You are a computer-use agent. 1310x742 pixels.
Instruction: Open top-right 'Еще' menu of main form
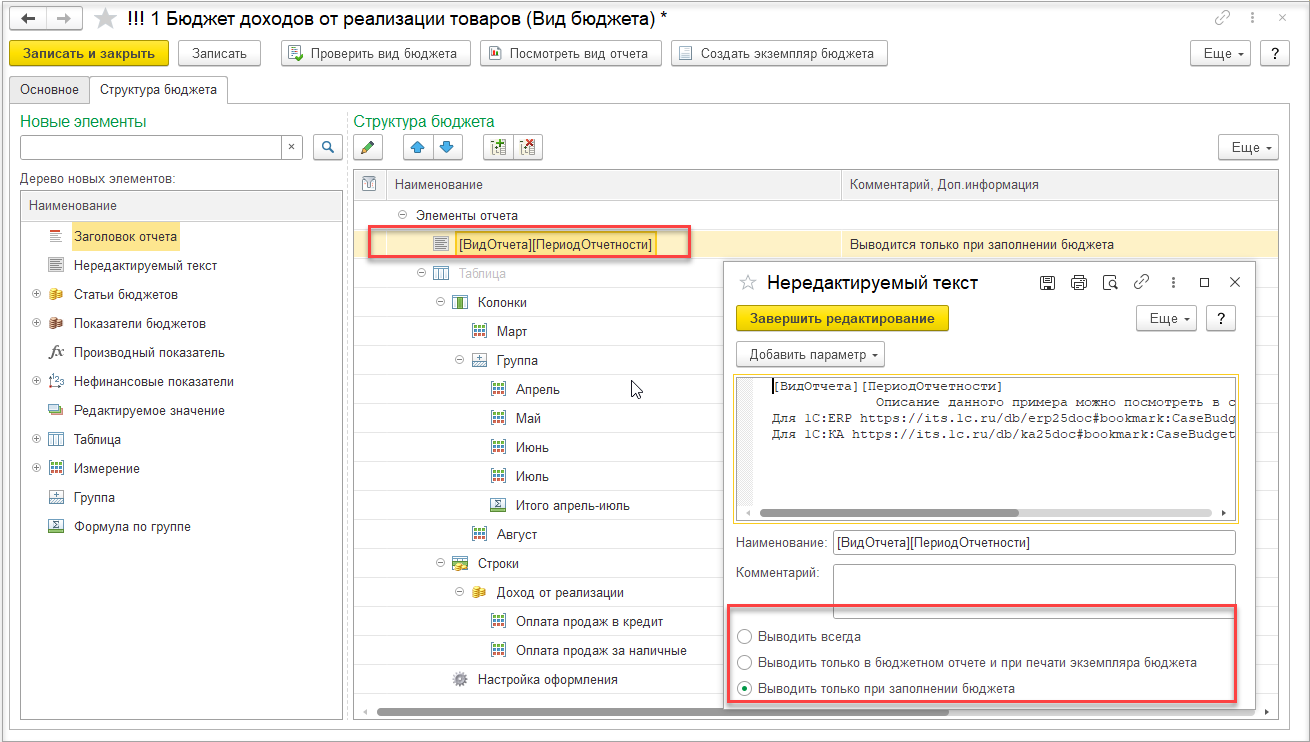[x=1220, y=54]
